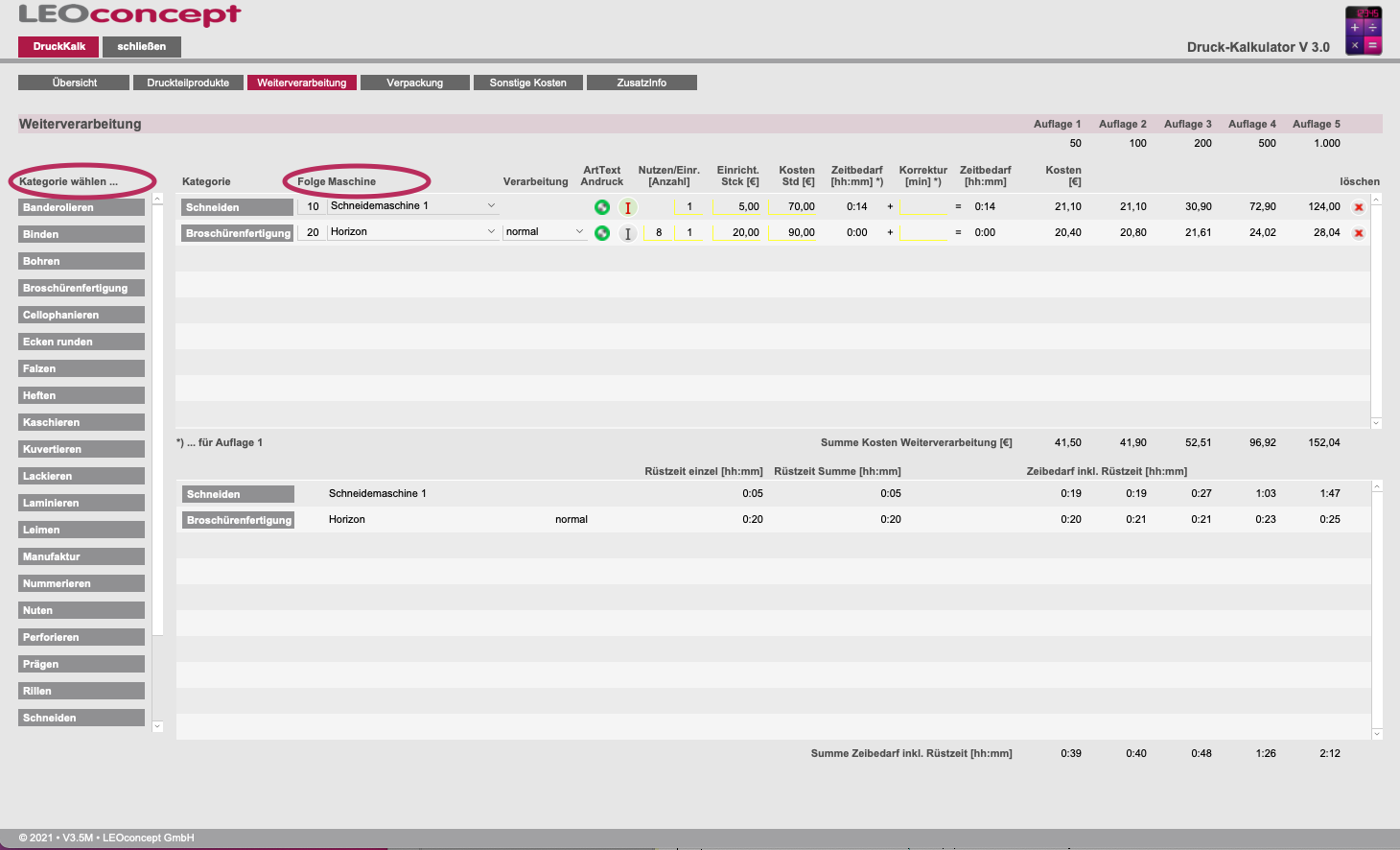The image size is (1400, 850).
Task: Click the green Andruck icon in Schneiden row
Action: [x=602, y=207]
